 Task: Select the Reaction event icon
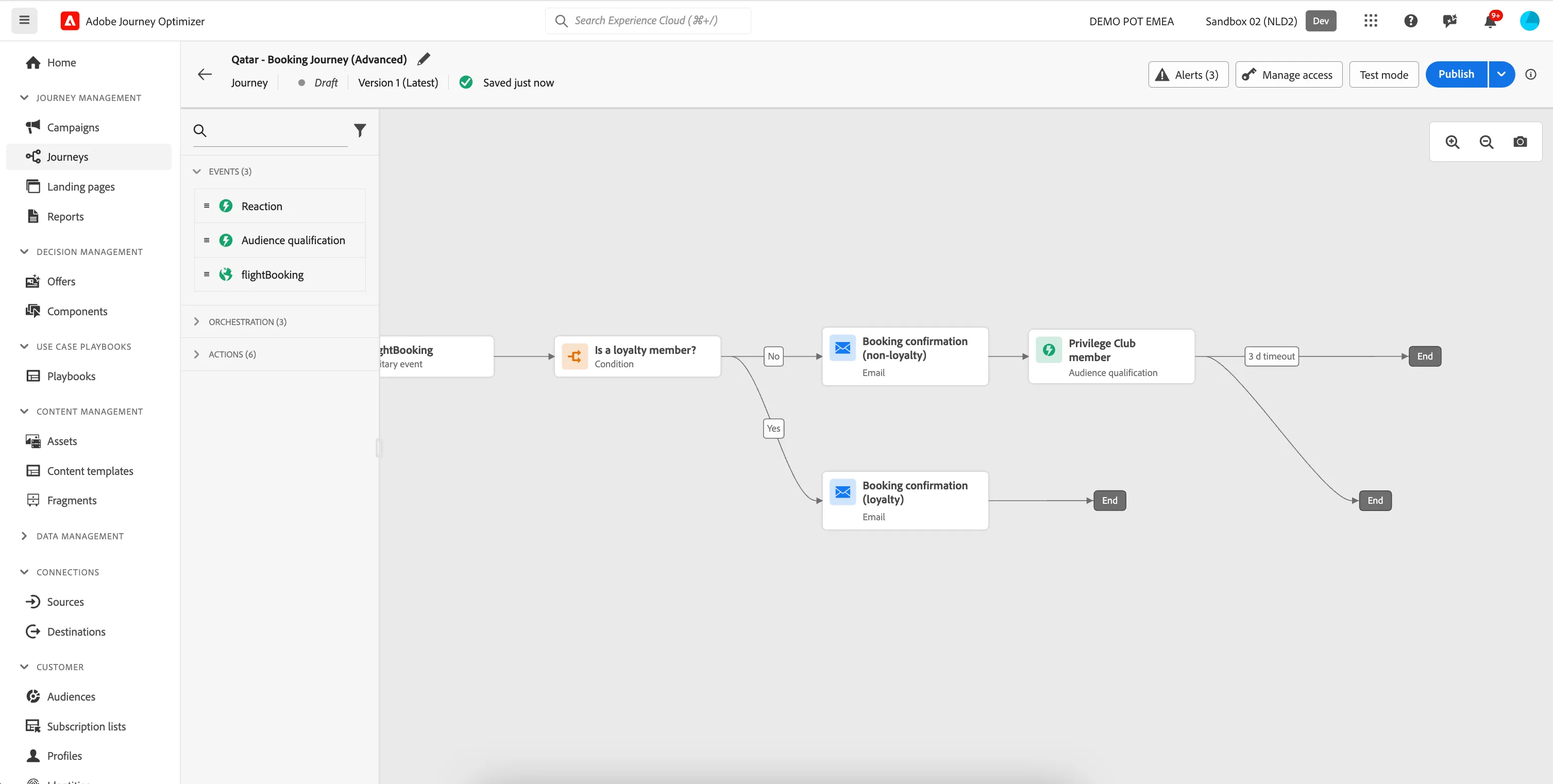(x=226, y=206)
